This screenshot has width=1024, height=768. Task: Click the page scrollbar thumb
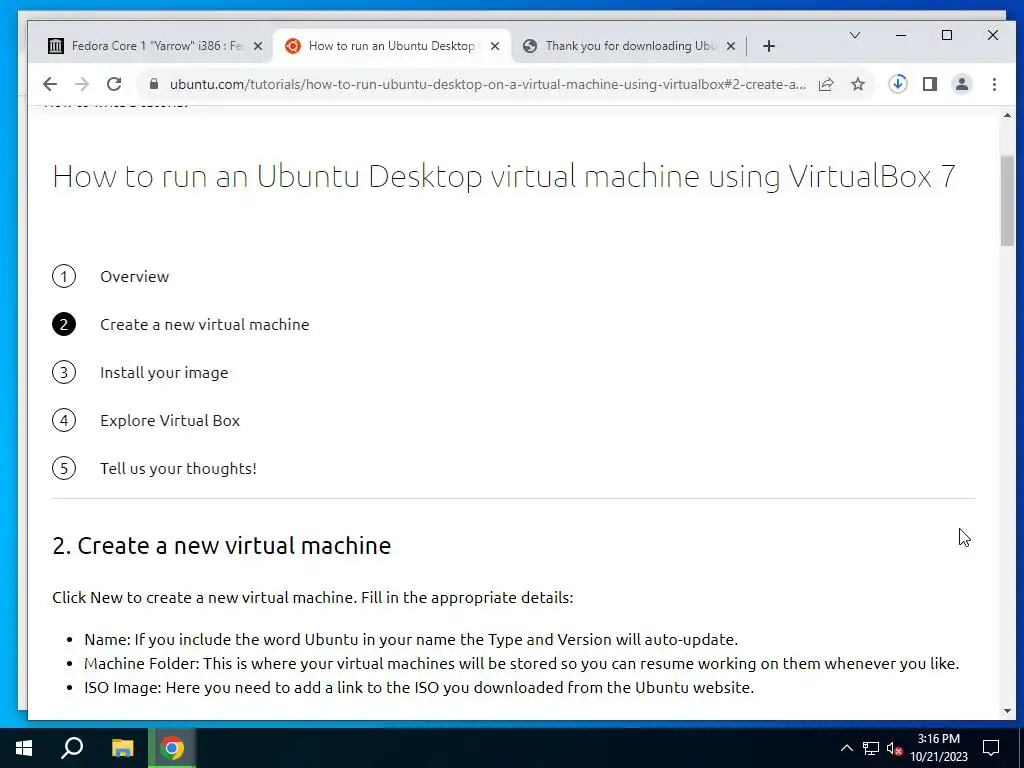point(1007,200)
